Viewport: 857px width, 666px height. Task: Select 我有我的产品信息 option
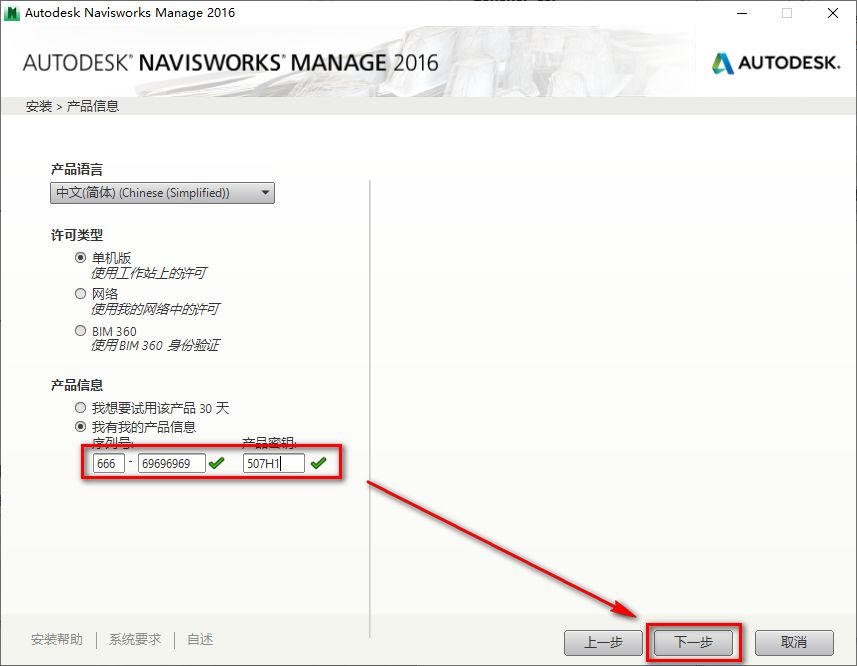coord(81,424)
